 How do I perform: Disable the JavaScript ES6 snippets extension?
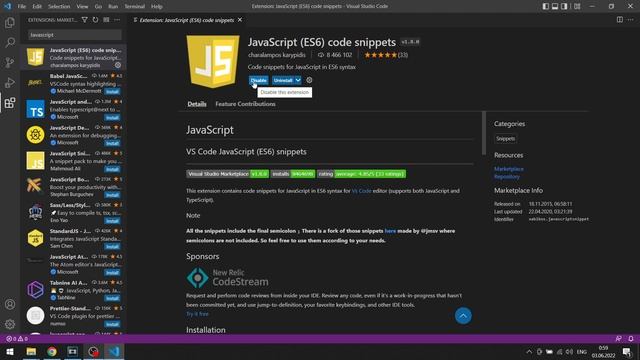coord(259,80)
